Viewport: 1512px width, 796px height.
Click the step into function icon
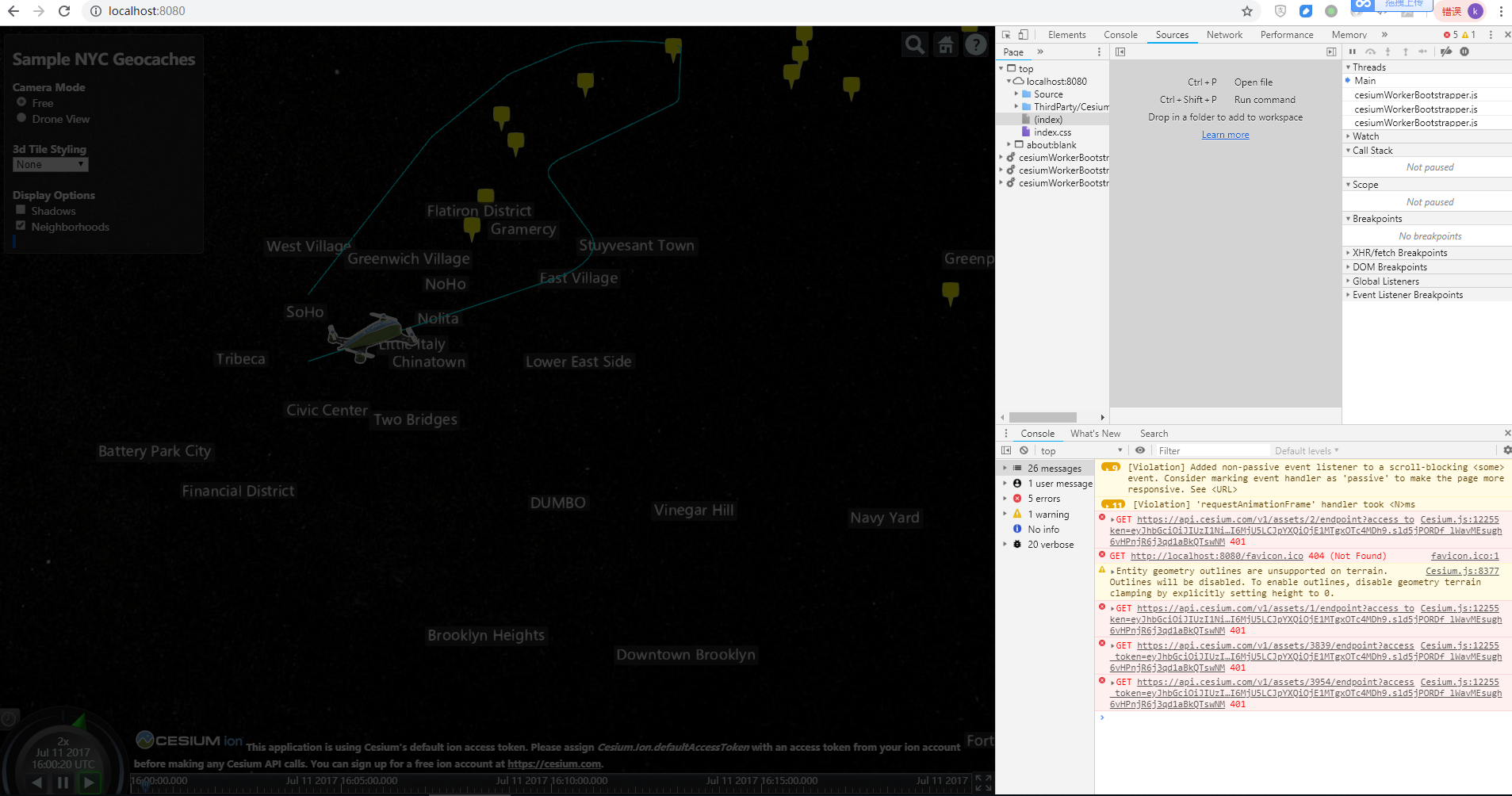click(x=1388, y=52)
